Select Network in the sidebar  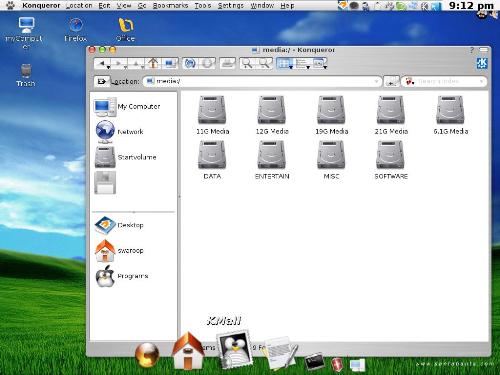coord(119,131)
